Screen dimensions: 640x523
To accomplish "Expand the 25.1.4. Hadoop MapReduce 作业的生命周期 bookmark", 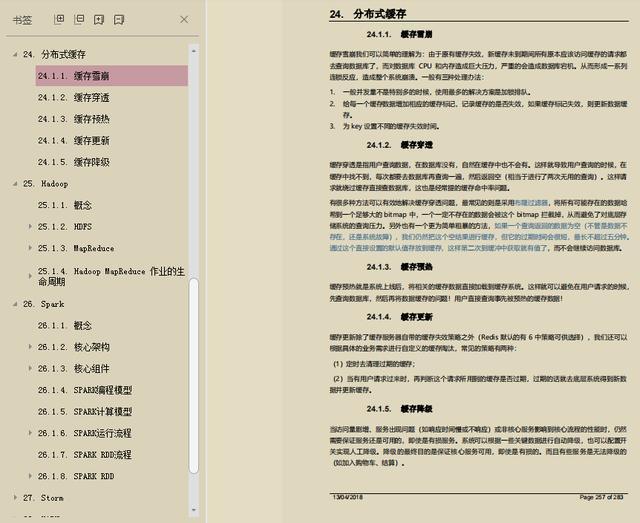I will tap(30, 276).
